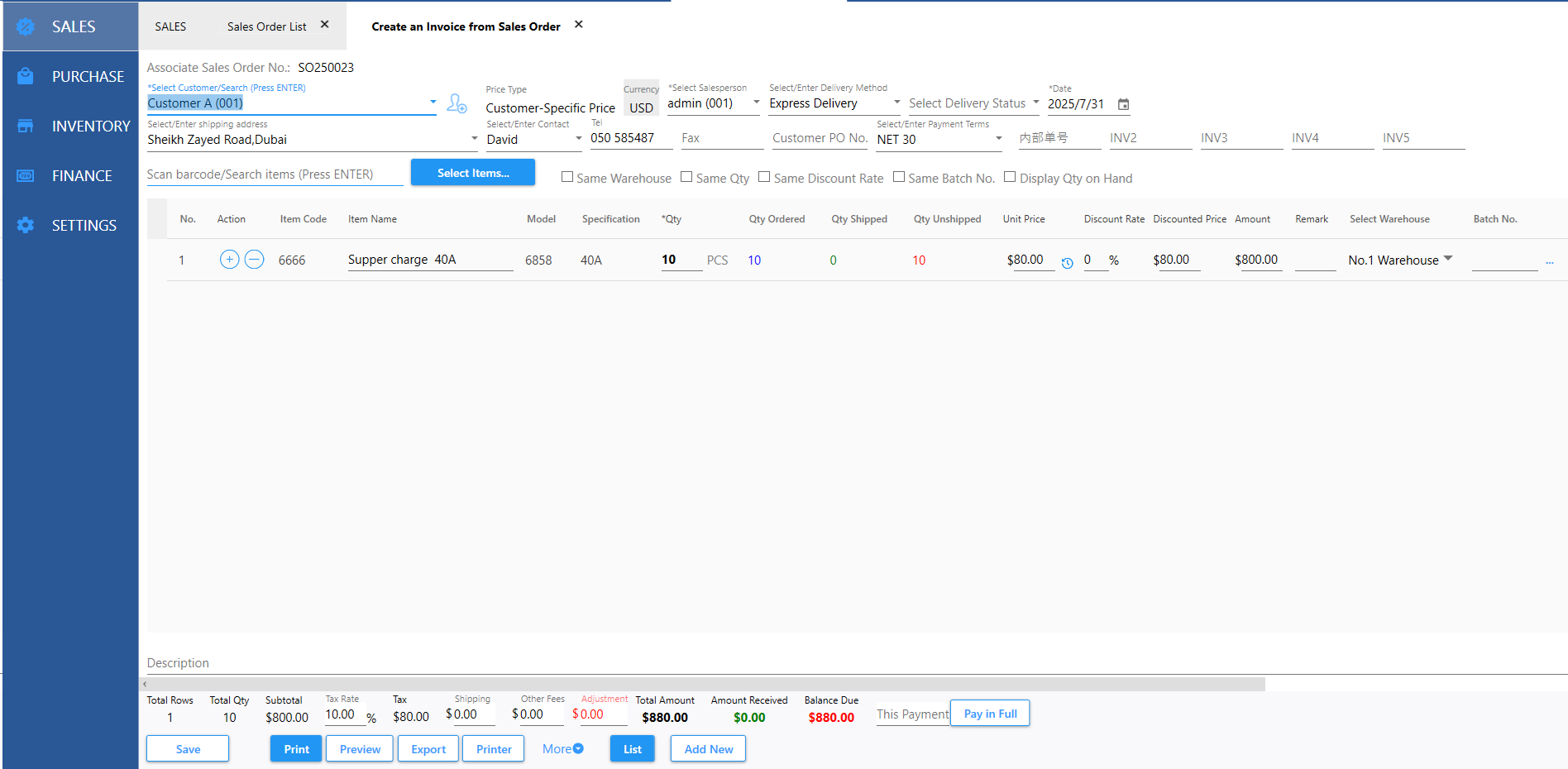Click the minus icon to remove row
Viewport: 1568px width, 769px height.
click(255, 260)
